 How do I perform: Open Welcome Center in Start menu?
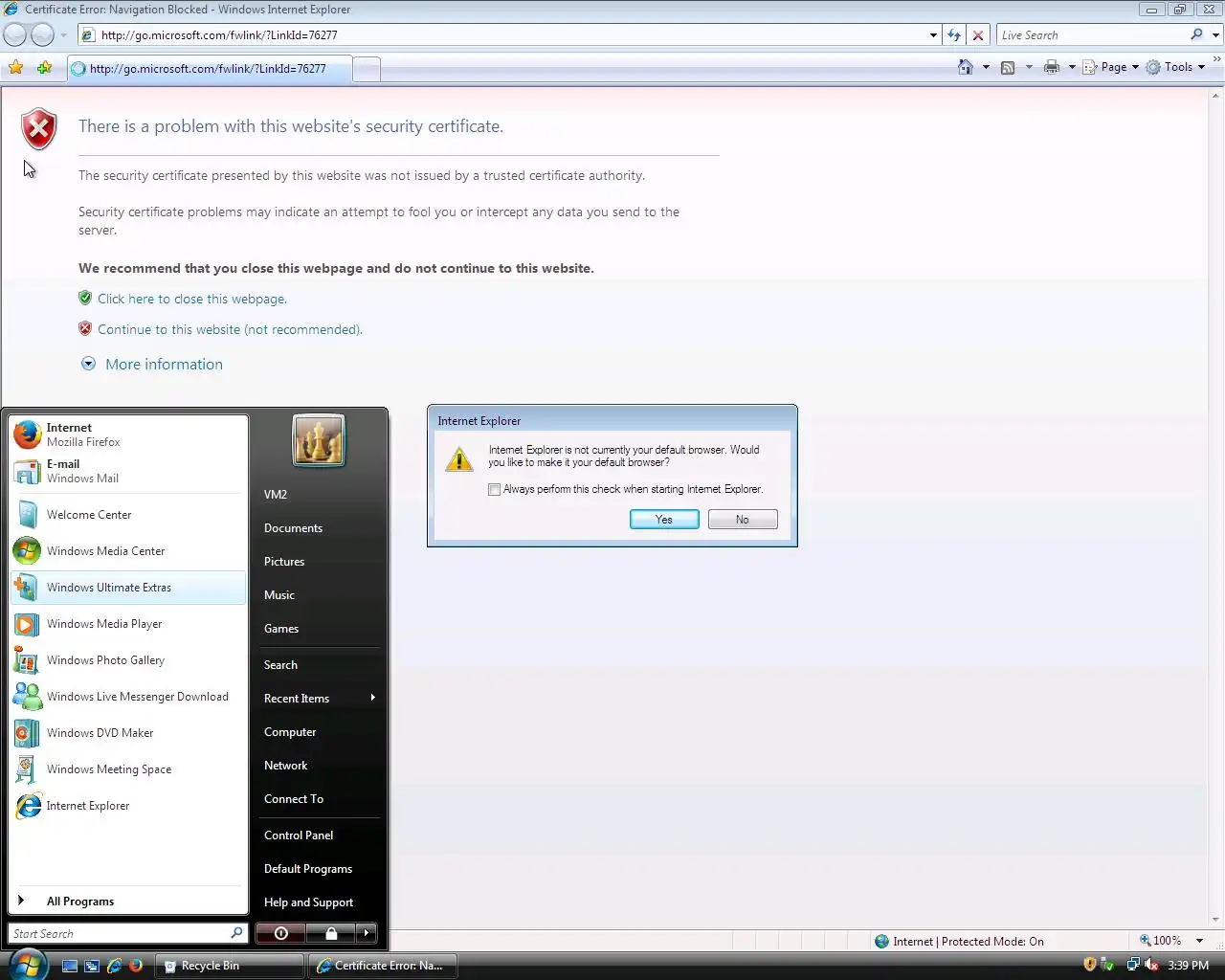[128, 515]
